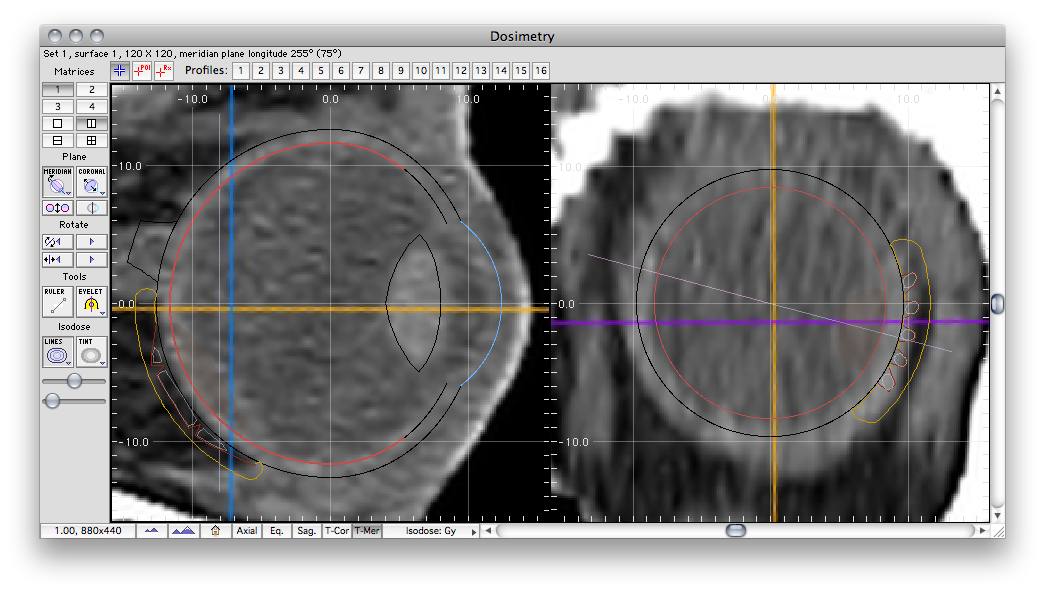This screenshot has height=593, width=1045.
Task: Choose the Meridian plane view
Action: [x=57, y=182]
